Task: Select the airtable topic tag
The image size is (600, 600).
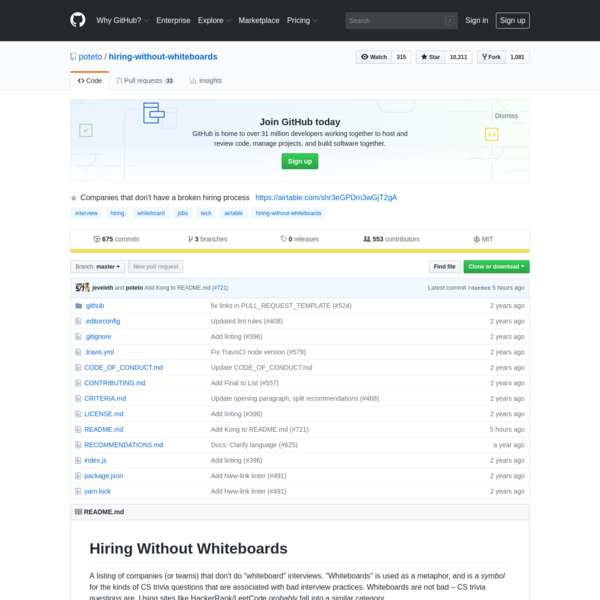Action: 233,213
